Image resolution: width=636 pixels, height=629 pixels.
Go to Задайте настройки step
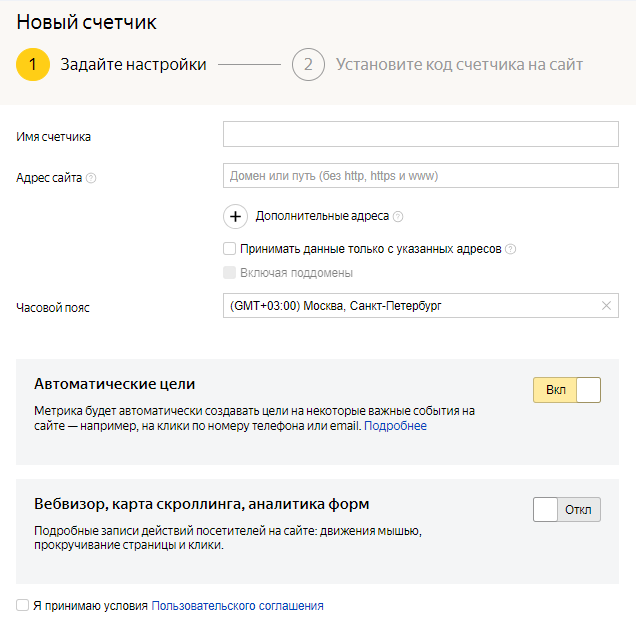(133, 65)
